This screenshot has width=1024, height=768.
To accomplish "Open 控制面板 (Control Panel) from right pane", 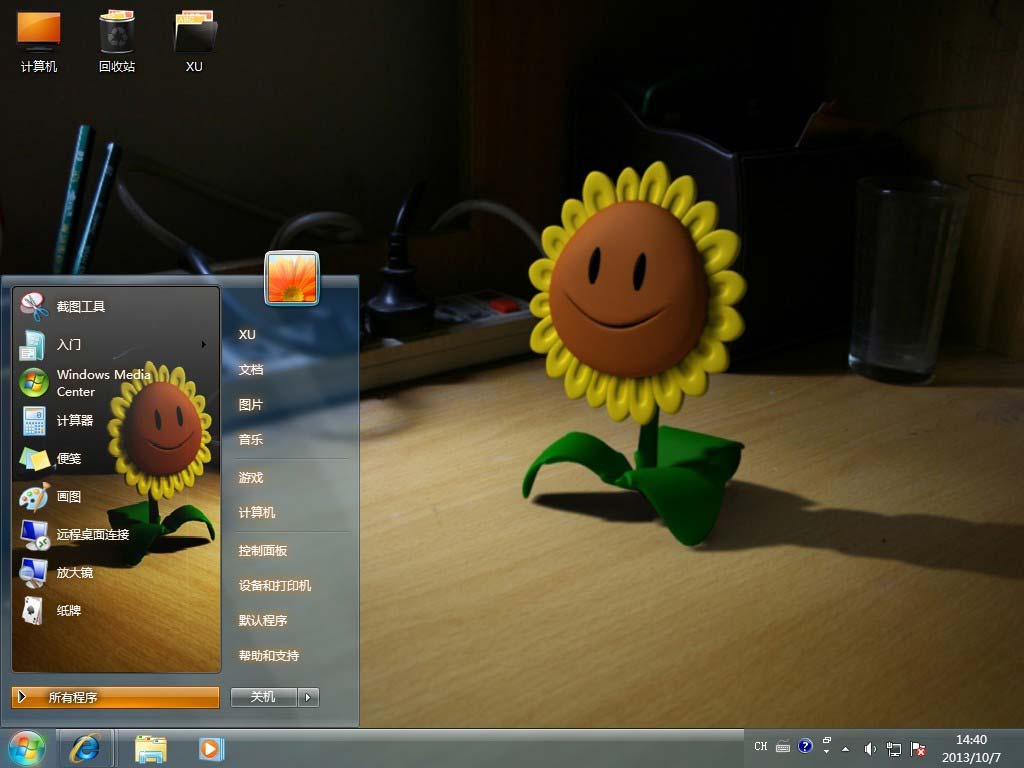I will tap(263, 551).
